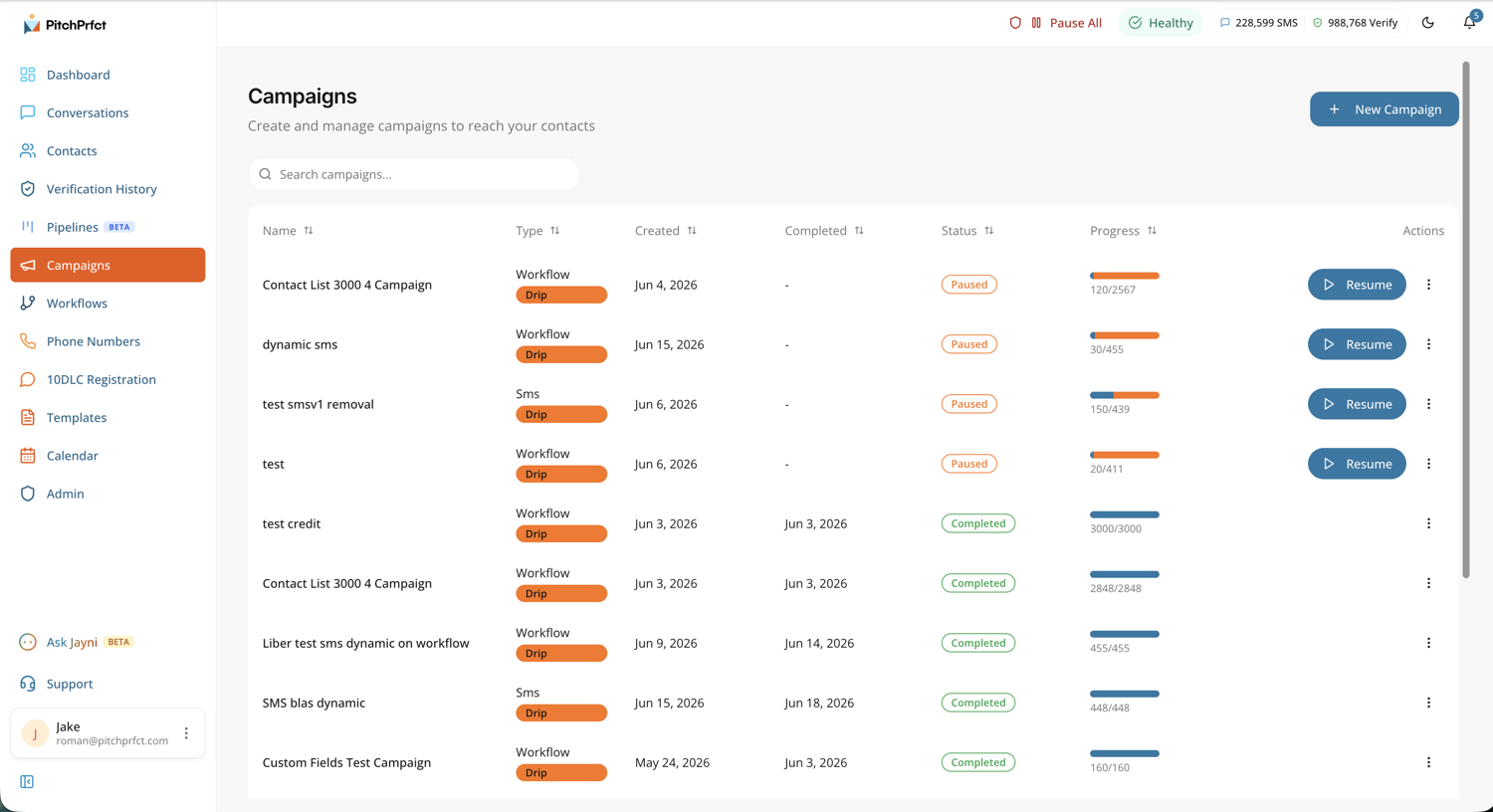This screenshot has height=812, width=1493.
Task: Open more actions for Liber test sms row
Action: click(x=1428, y=643)
